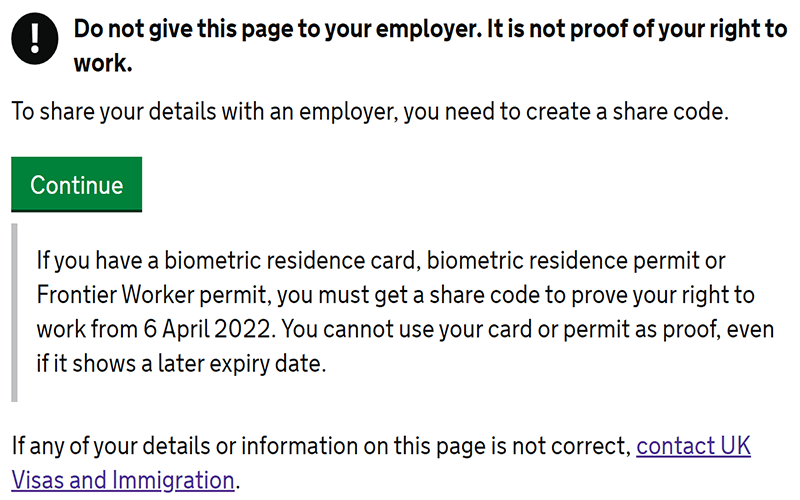Click the grey inset border bar

pos(14,312)
